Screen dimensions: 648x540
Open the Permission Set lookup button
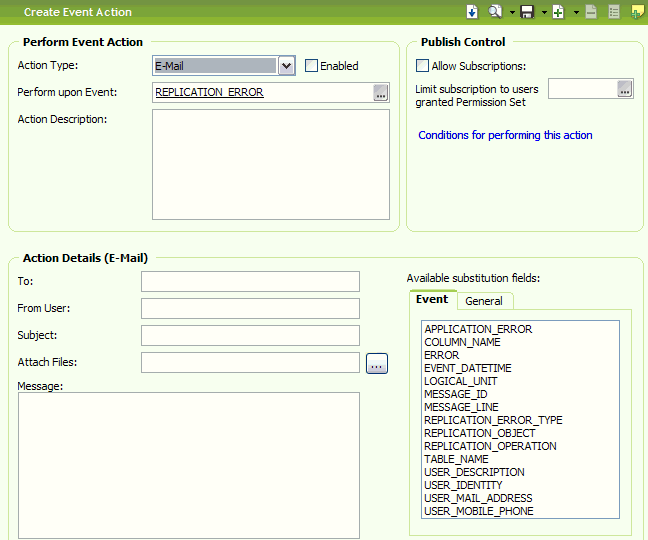click(x=625, y=89)
